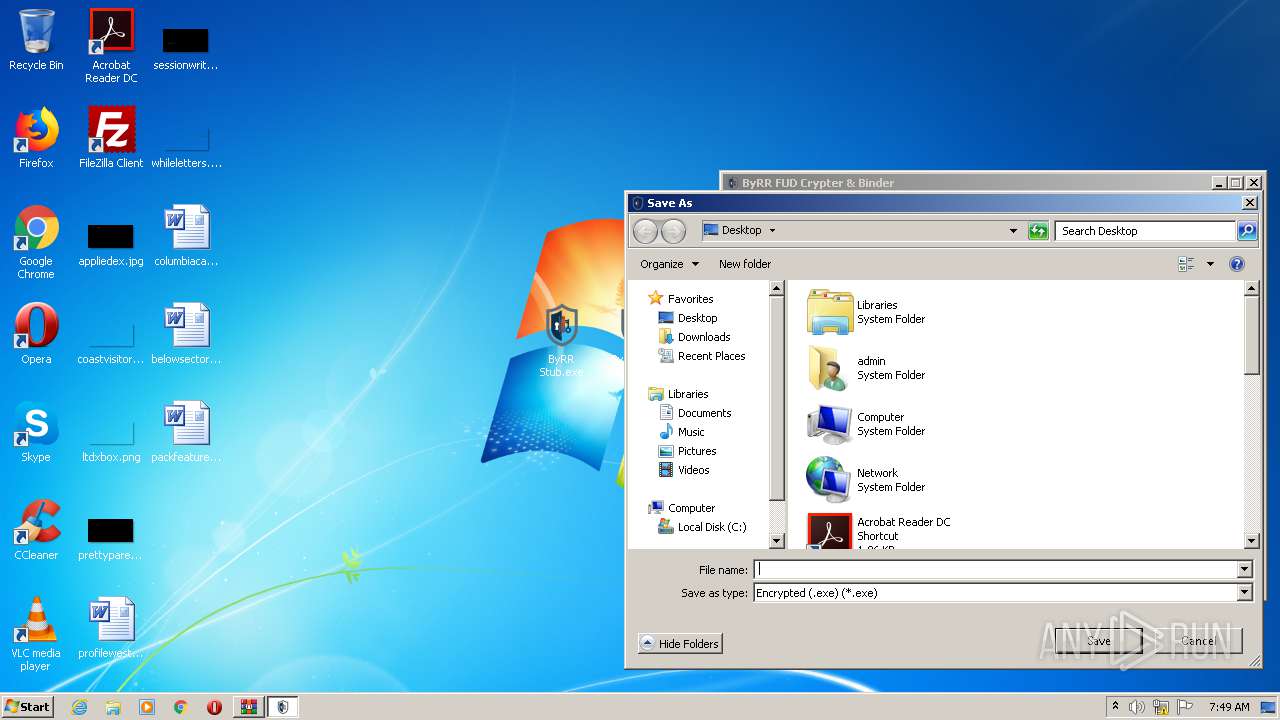Open Windows Media Player from the taskbar

click(147, 707)
